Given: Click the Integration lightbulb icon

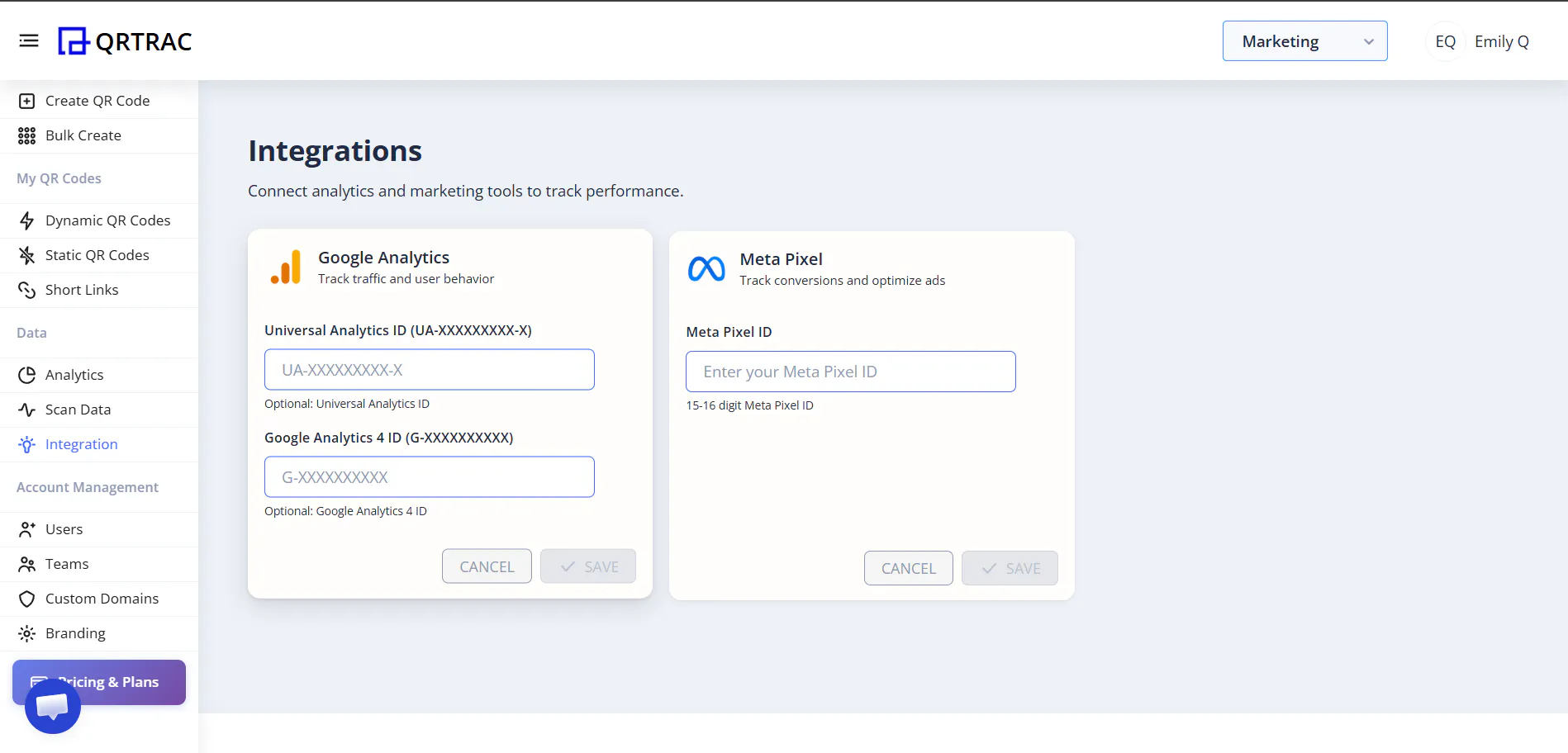Looking at the screenshot, I should 27,444.
